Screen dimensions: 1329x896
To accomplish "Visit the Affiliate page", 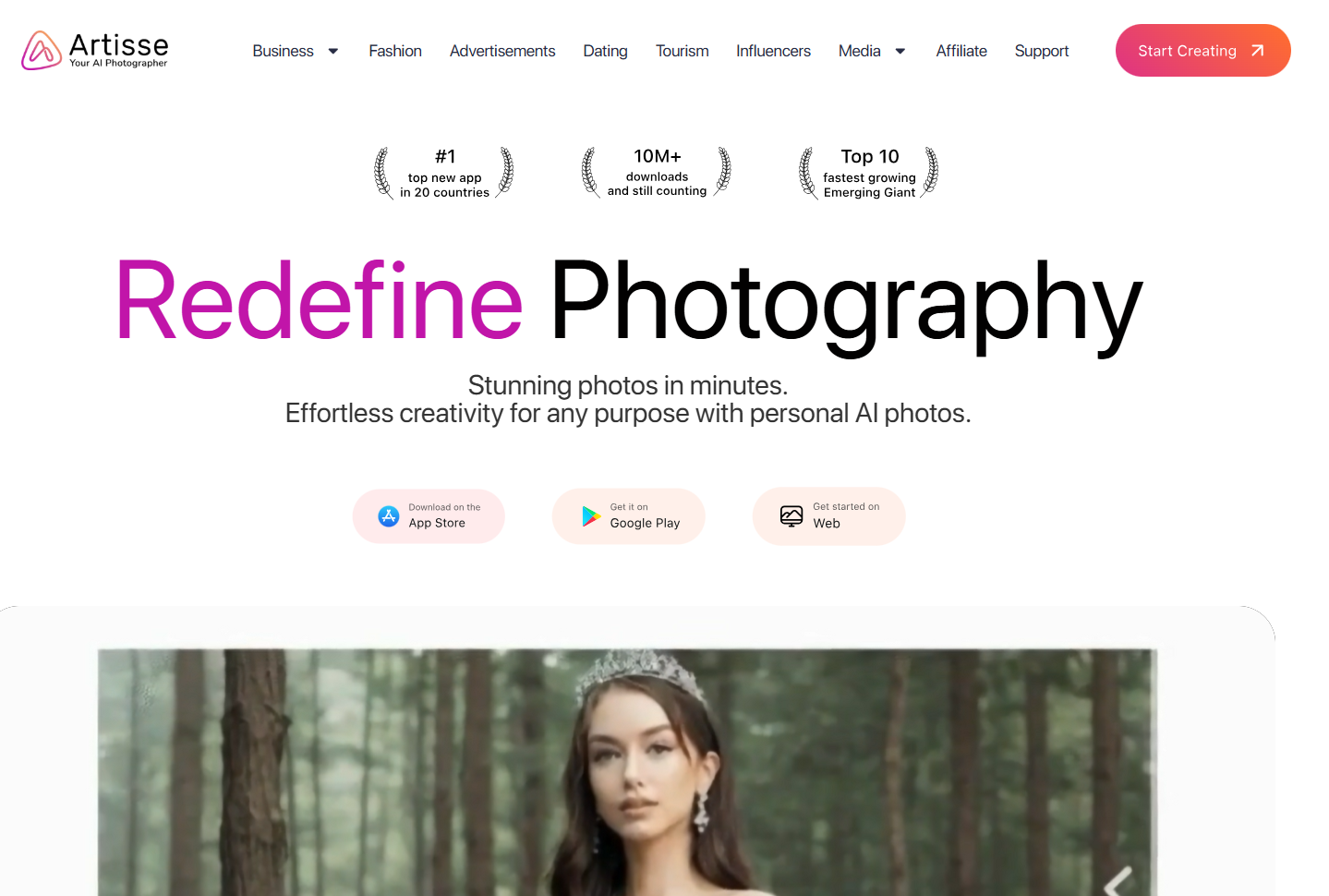I will click(x=961, y=51).
